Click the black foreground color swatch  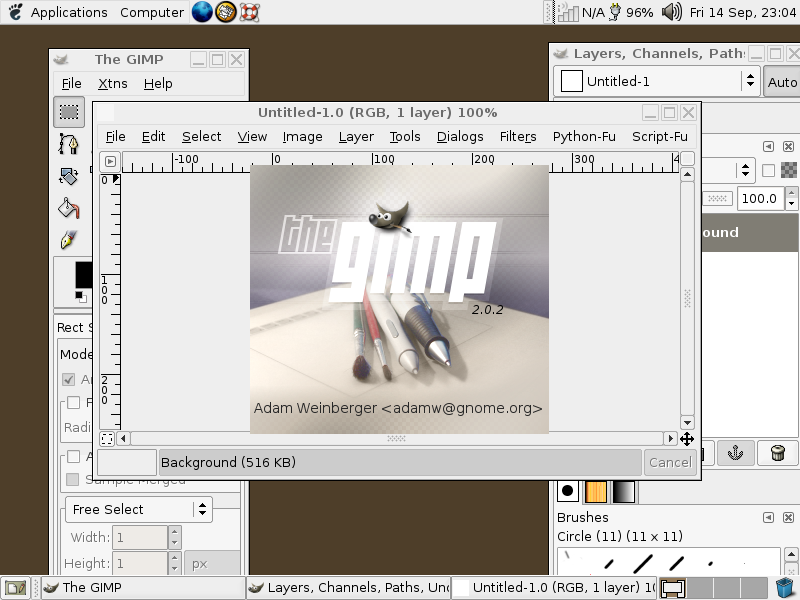84,276
